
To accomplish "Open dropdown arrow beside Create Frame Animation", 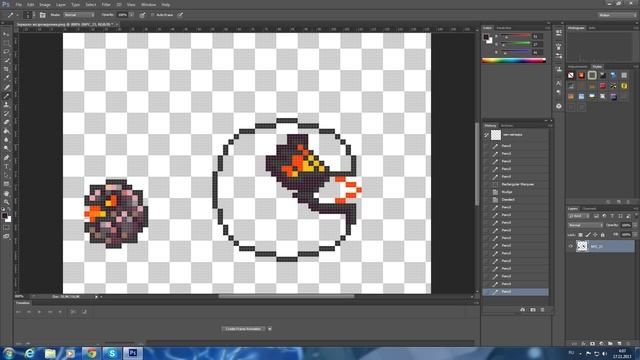I will coord(269,329).
